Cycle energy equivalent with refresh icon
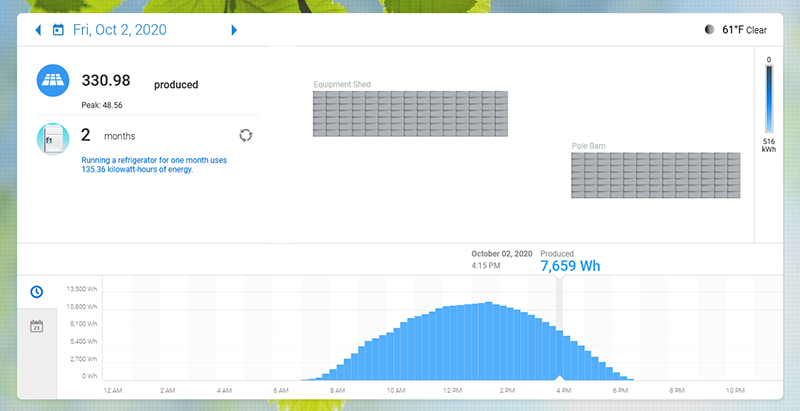 tap(246, 135)
